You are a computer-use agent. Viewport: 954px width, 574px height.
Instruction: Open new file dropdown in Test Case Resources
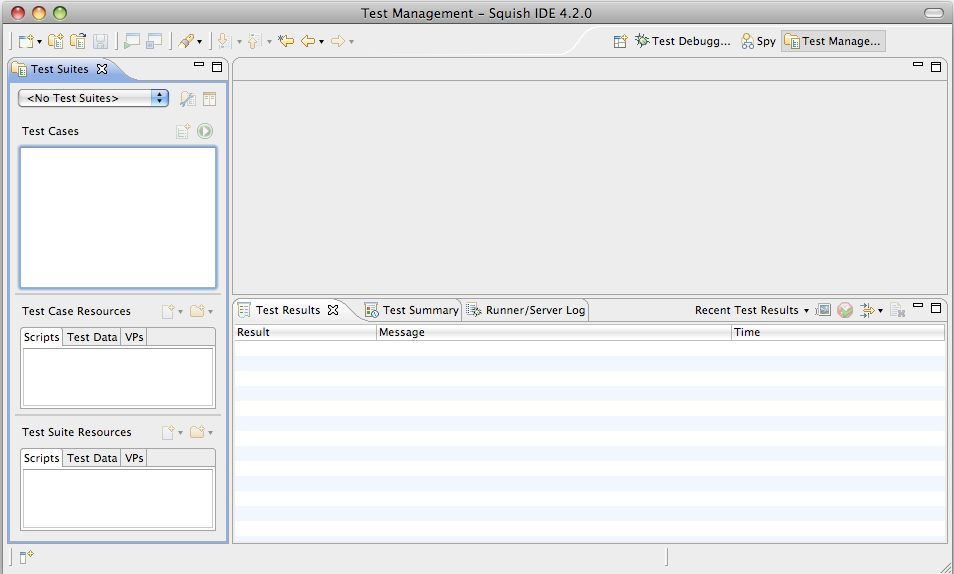pyautogui.click(x=180, y=312)
